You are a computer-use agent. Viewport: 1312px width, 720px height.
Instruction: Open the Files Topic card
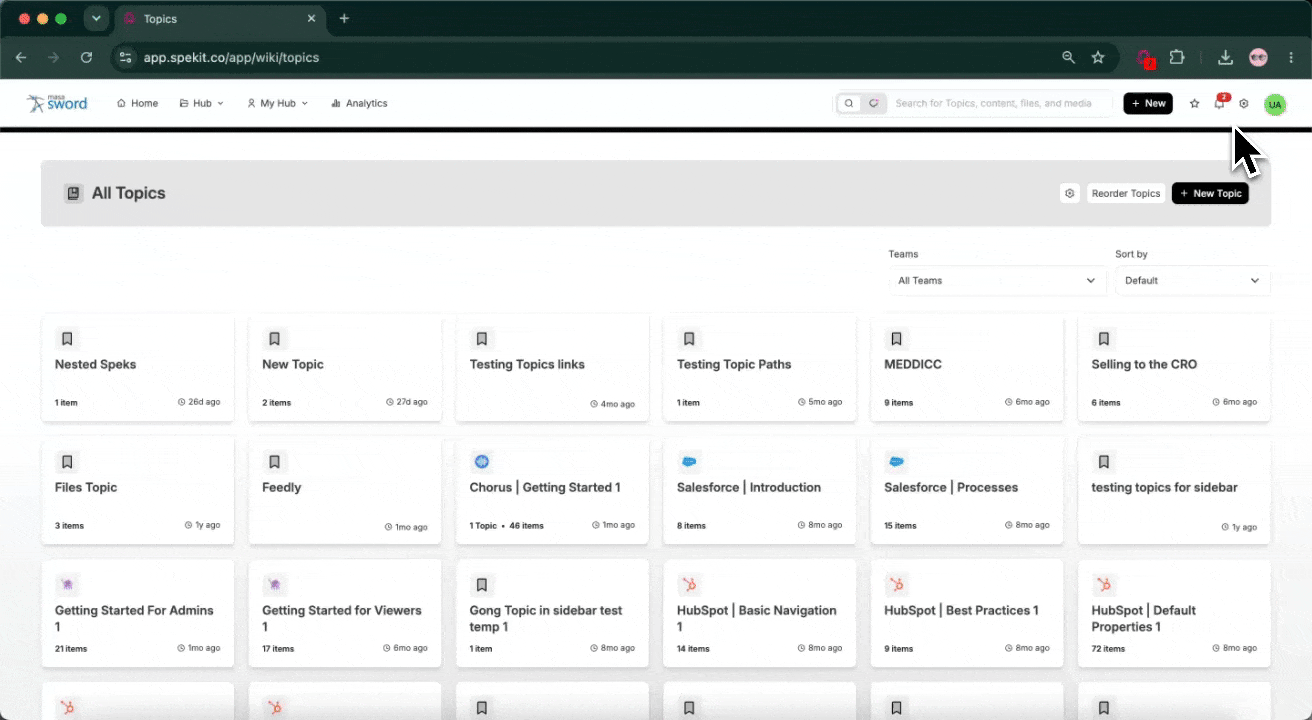(x=138, y=490)
